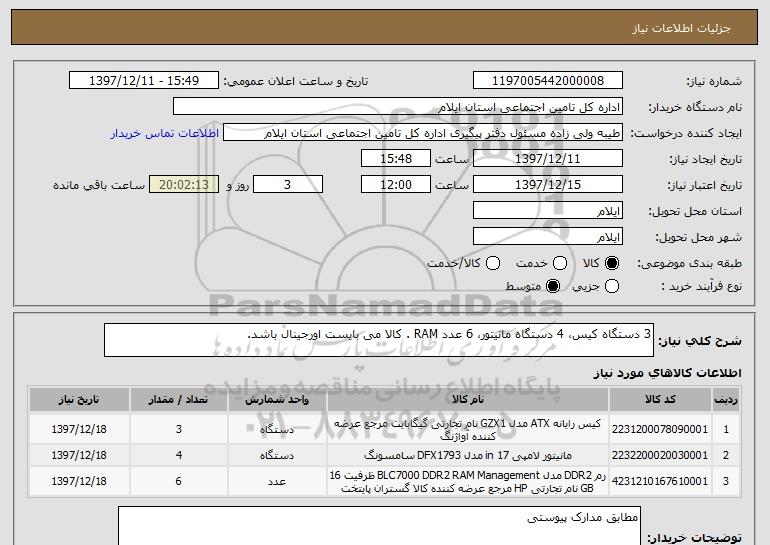Viewport: 770px width, 545px height.
Task: Click the نام کالا column header
Action: (468, 400)
